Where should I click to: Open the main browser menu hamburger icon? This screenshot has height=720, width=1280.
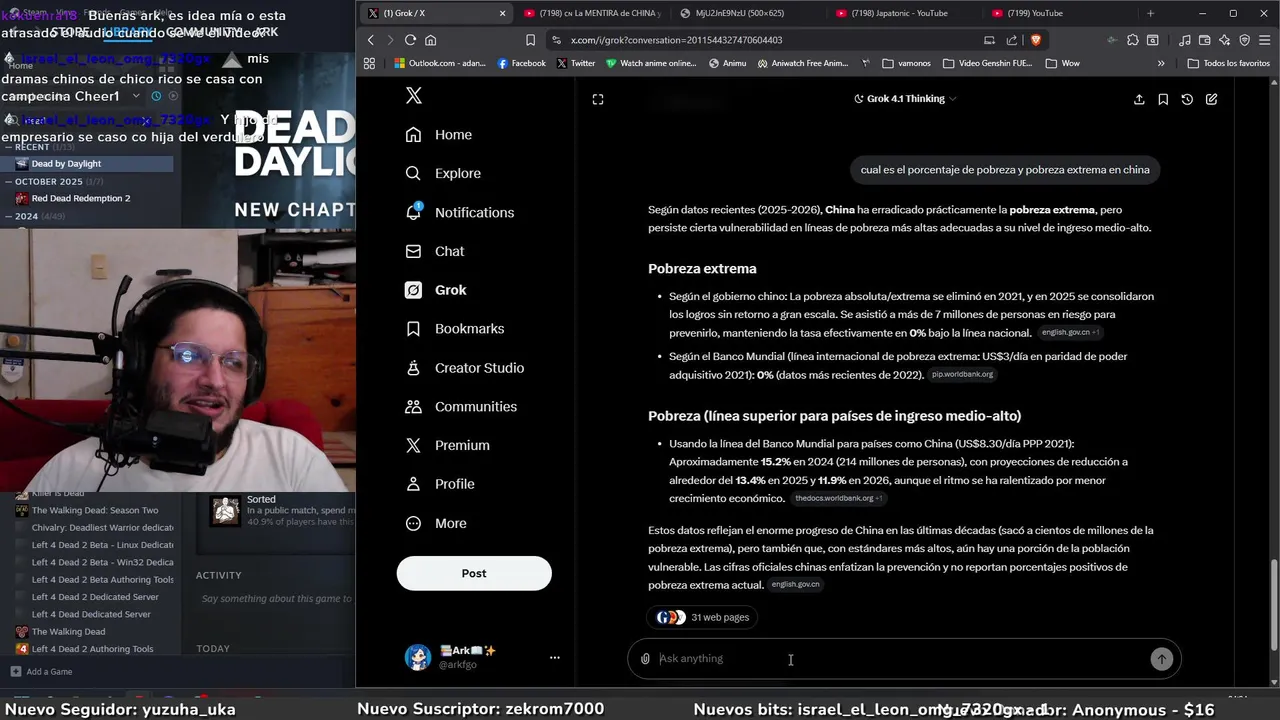(1265, 40)
